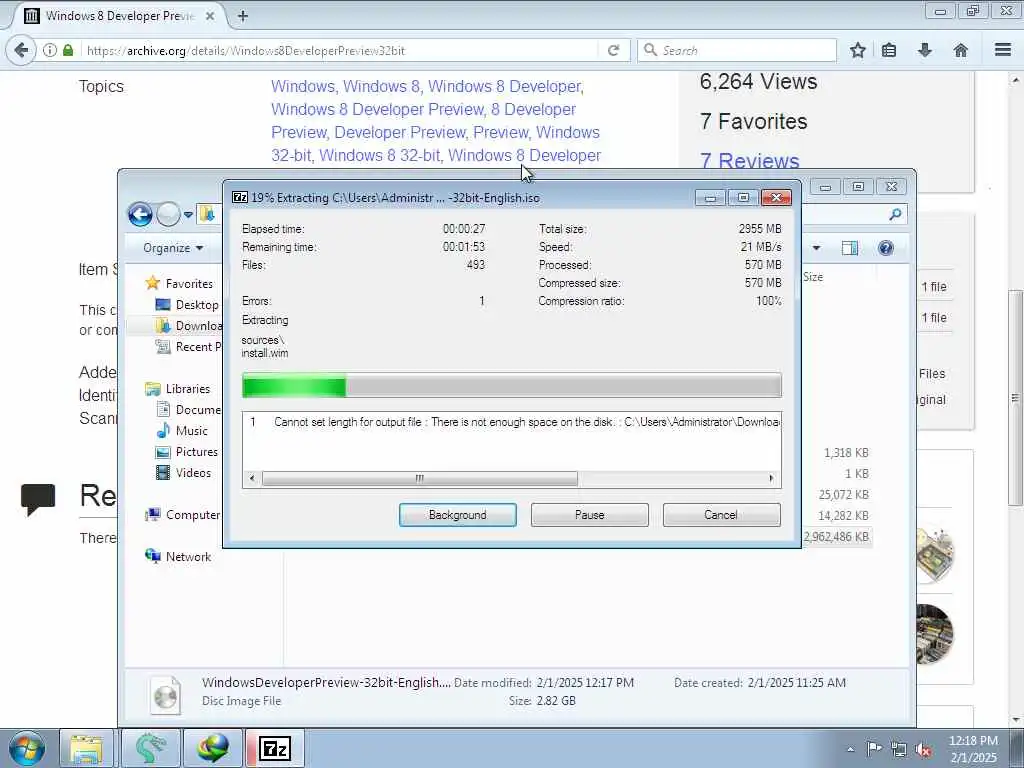This screenshot has width=1024, height=768.
Task: Open the dragon icon app in taskbar
Action: (150, 748)
